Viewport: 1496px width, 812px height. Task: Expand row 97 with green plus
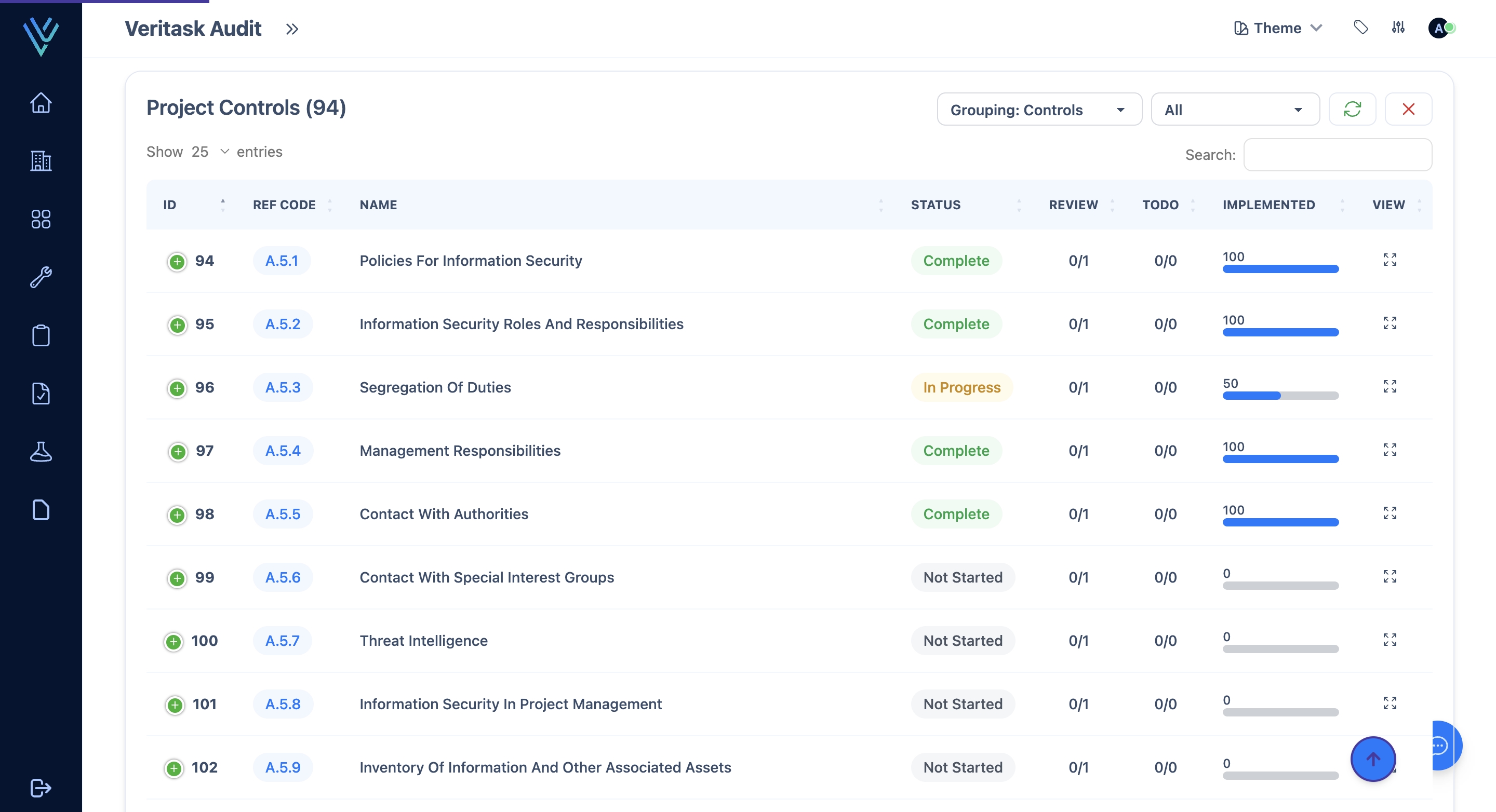coord(178,452)
